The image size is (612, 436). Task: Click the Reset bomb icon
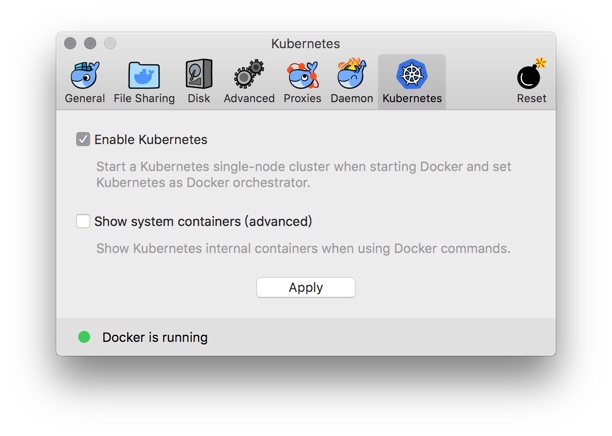click(531, 74)
